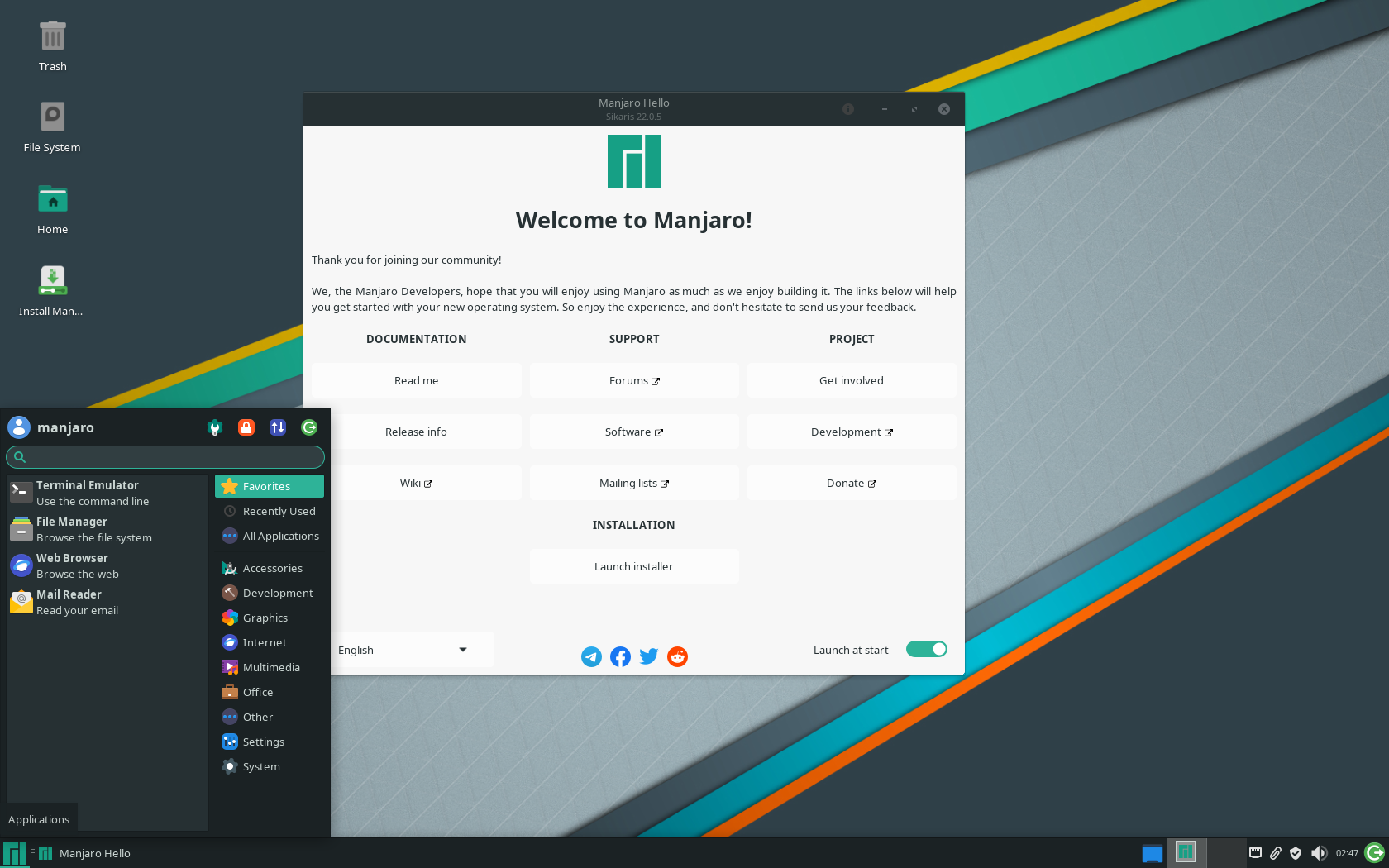The width and height of the screenshot is (1389, 868).
Task: Open the Multimedia category
Action: (270, 667)
